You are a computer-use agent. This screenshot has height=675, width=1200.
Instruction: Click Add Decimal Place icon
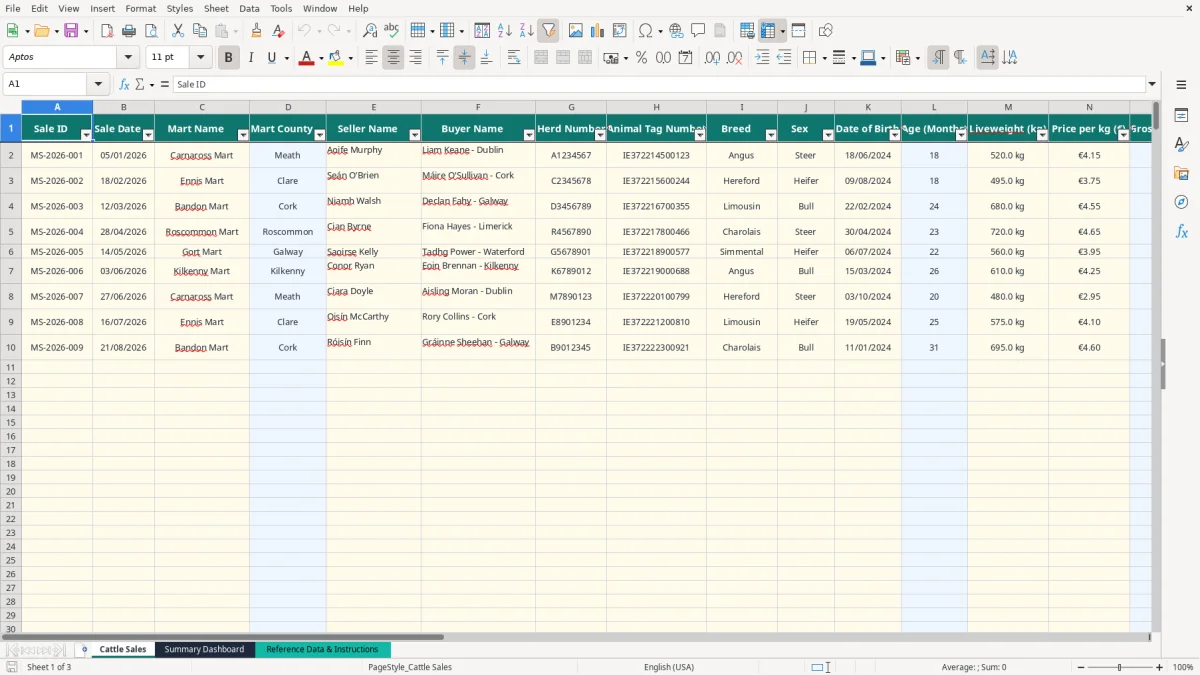tap(713, 58)
